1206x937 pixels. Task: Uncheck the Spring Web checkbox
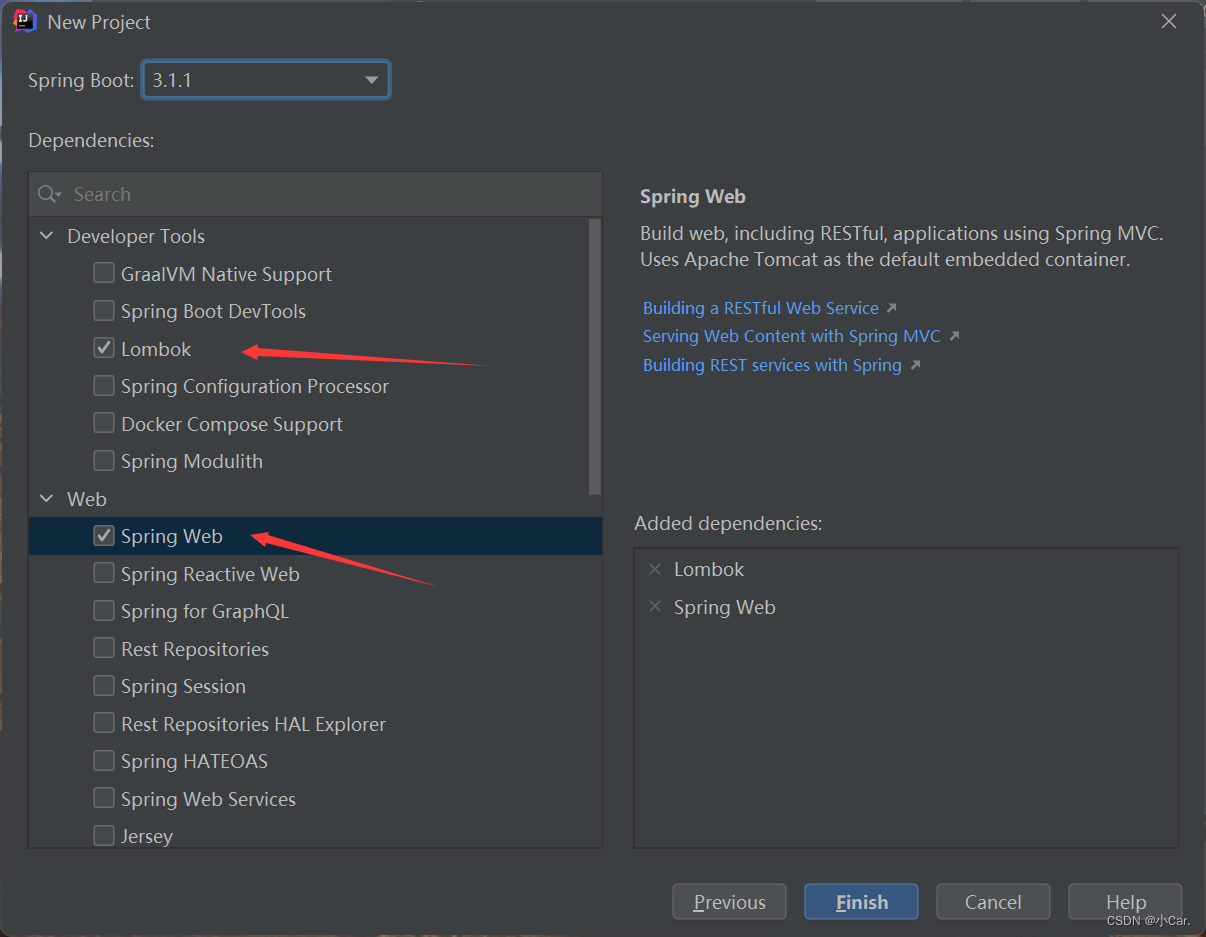(104, 536)
